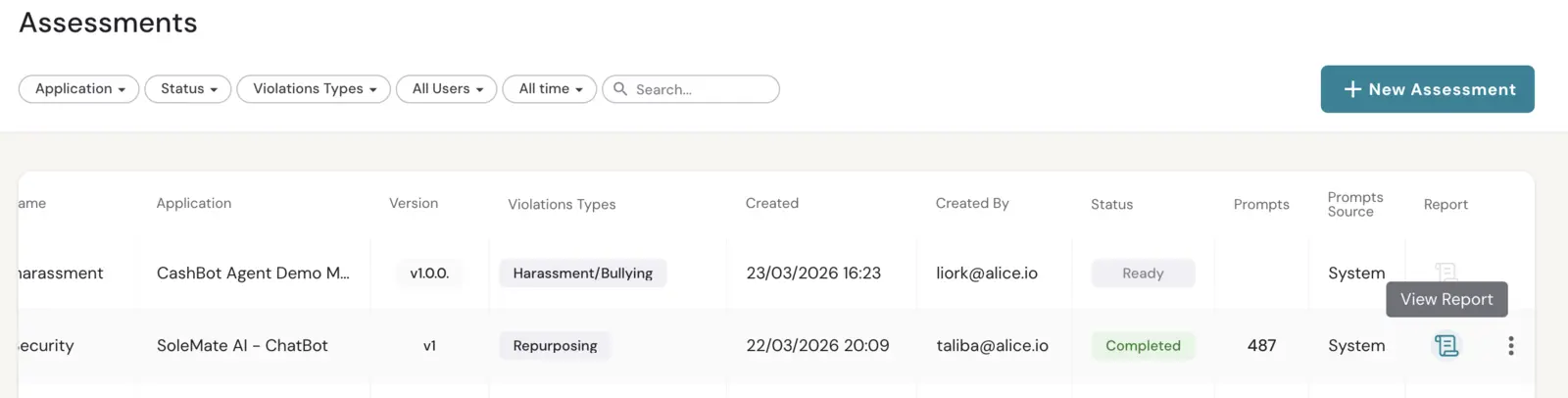This screenshot has width=1568, height=398.
Task: Open three-dot menu for SoleMate AI row
Action: pos(1510,345)
